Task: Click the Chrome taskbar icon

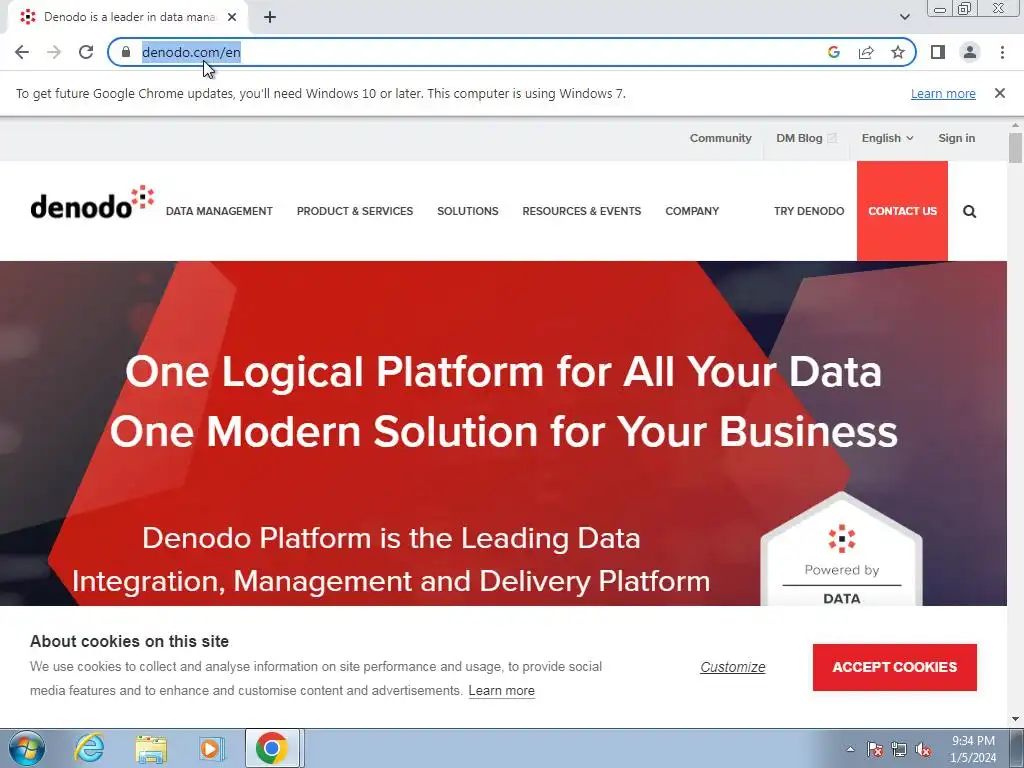Action: (x=272, y=748)
